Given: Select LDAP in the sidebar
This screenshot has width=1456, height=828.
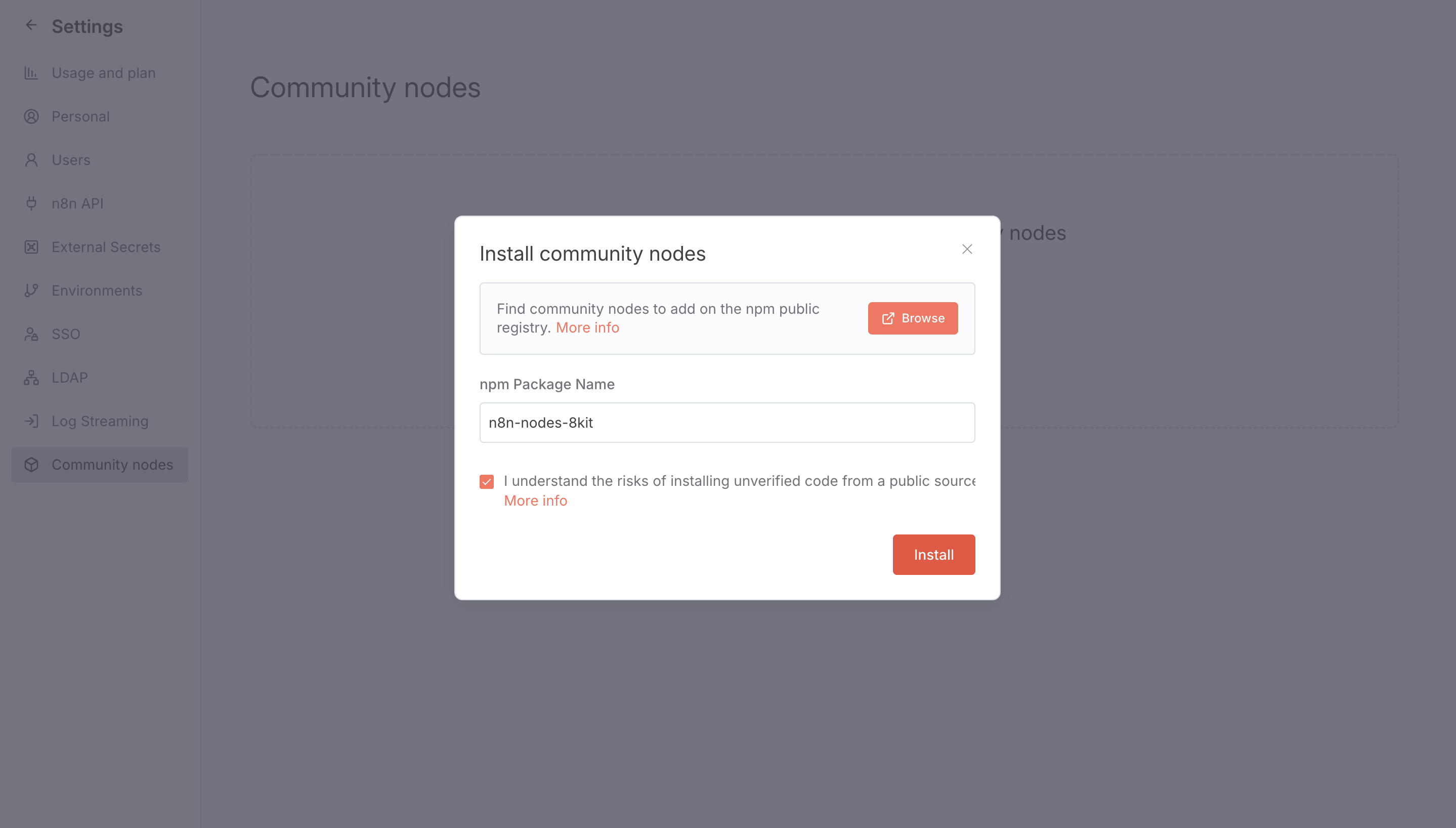Looking at the screenshot, I should tap(100, 378).
